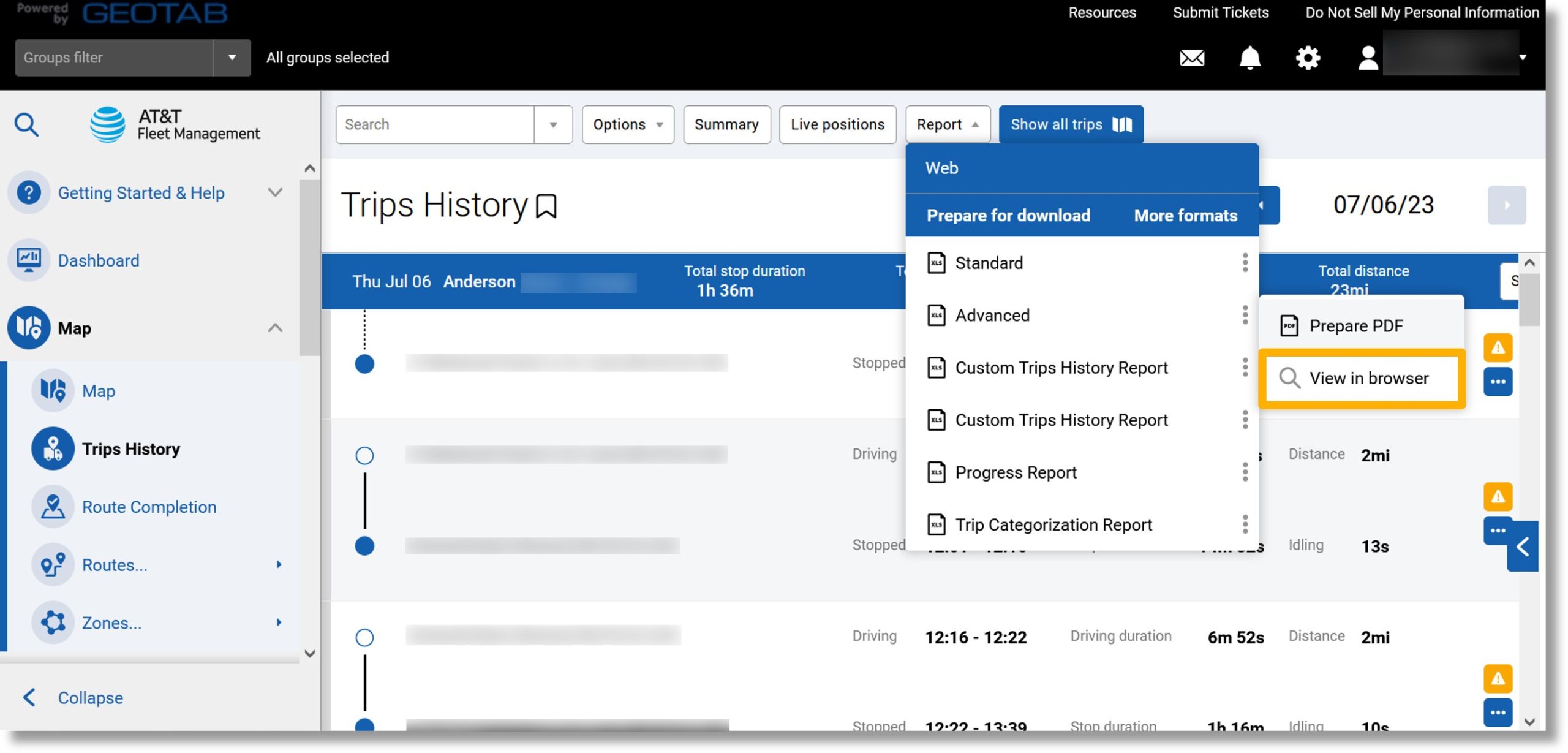This screenshot has height=753, width=1568.
Task: Click the Trips History sidebar icon
Action: 53,448
